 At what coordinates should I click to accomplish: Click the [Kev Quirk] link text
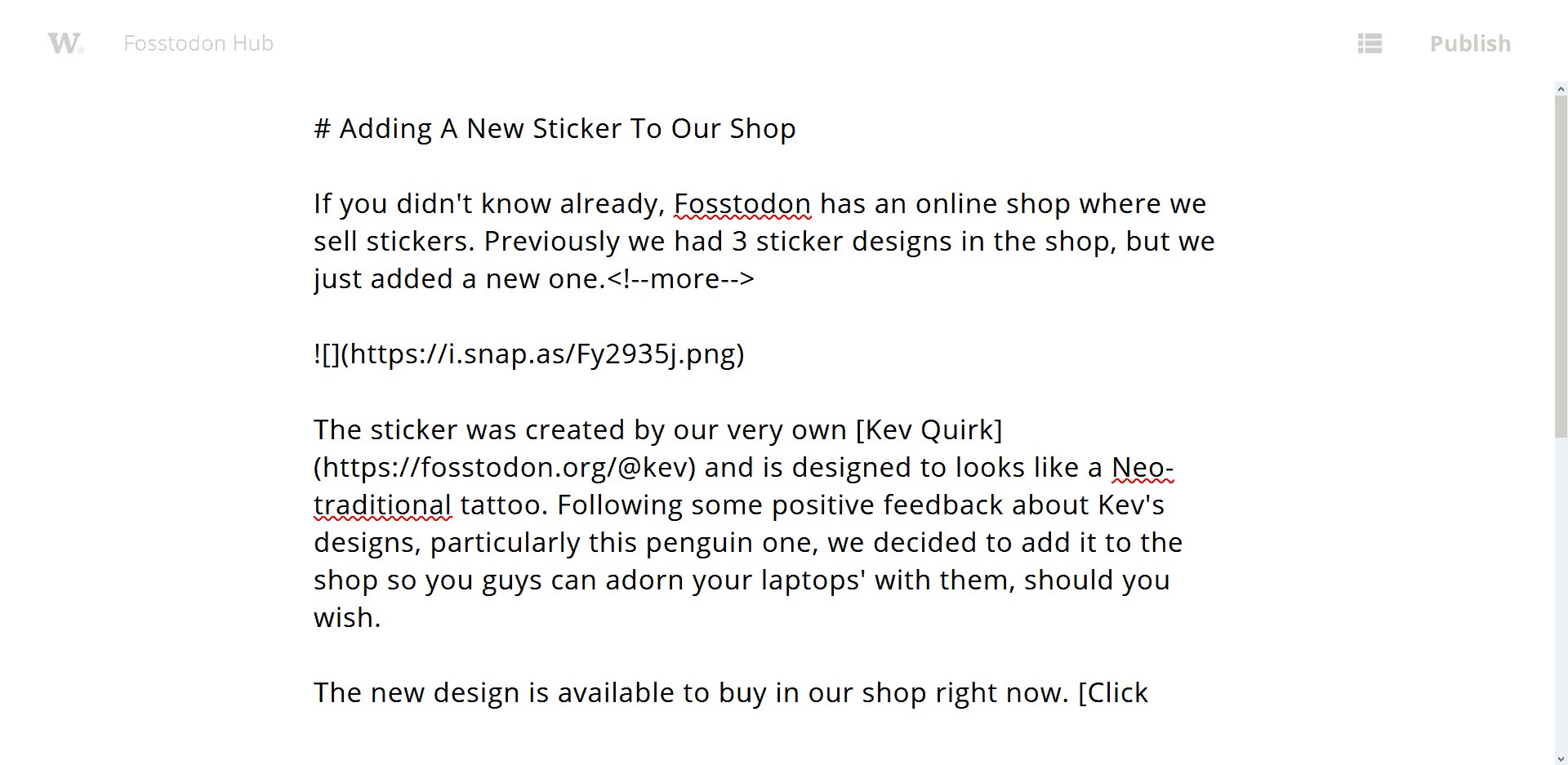929,430
